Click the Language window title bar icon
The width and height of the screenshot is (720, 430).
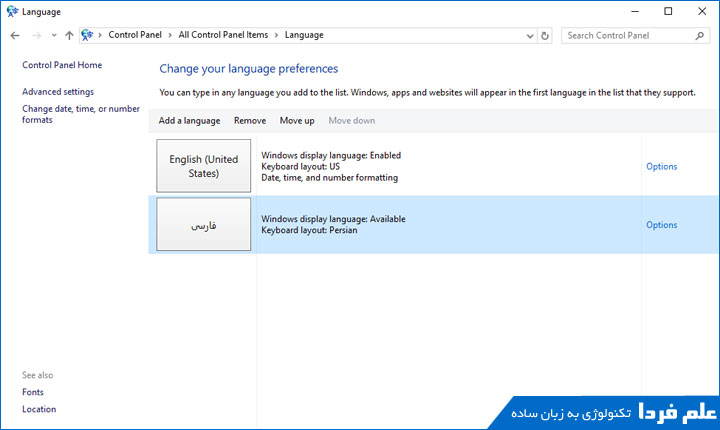click(x=11, y=11)
